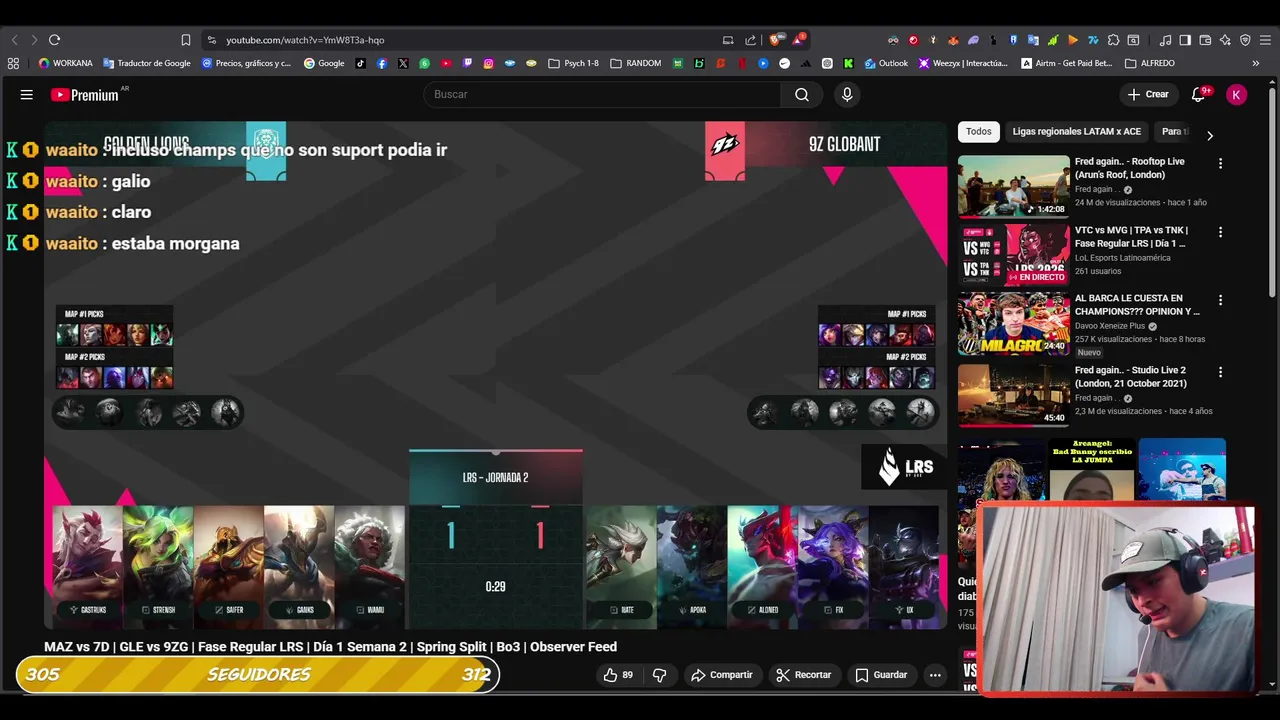Image resolution: width=1280 pixels, height=720 pixels.
Task: Open more actions ellipsis below the video
Action: pyautogui.click(x=935, y=675)
